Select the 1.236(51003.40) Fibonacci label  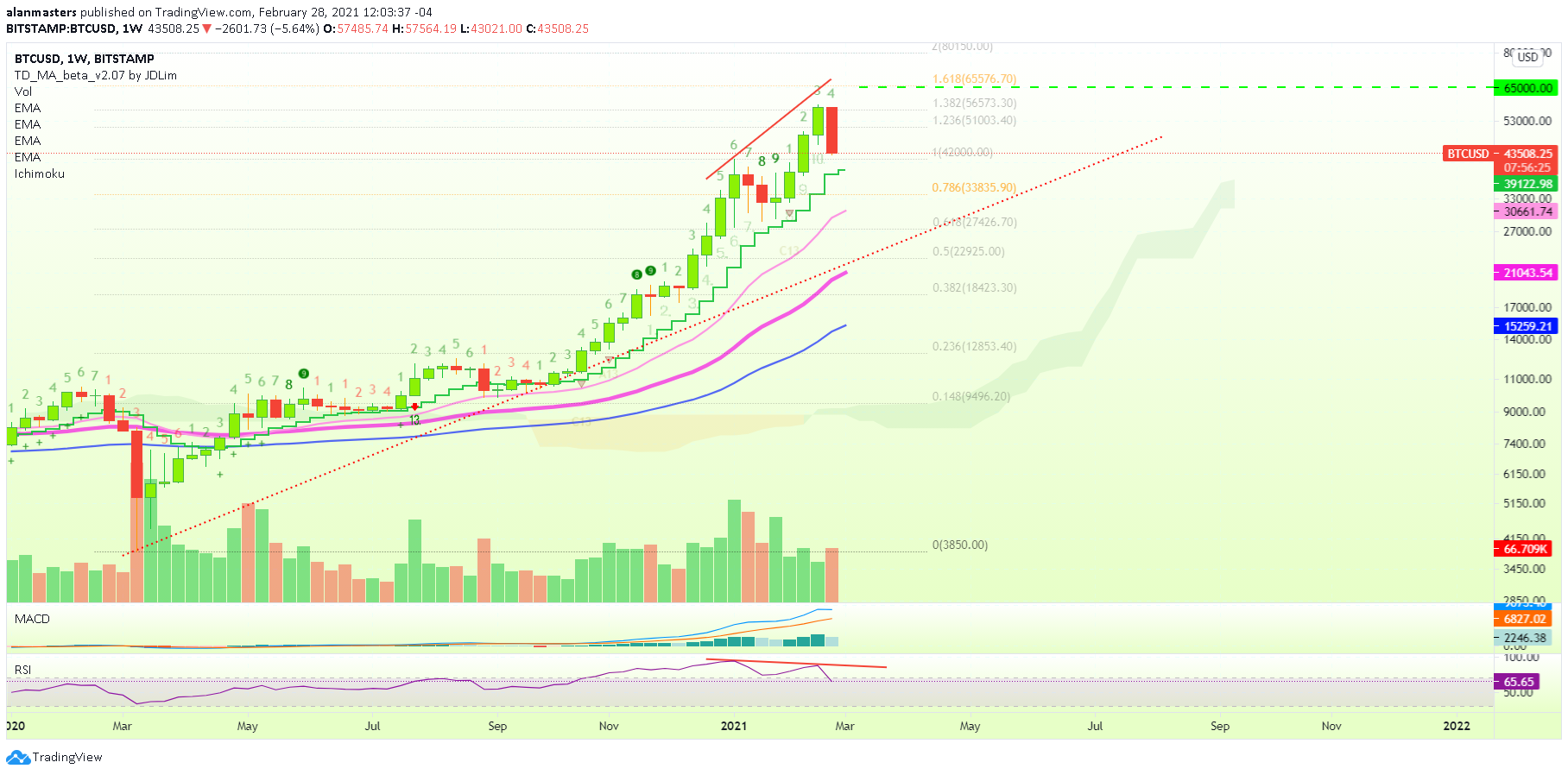tap(975, 120)
